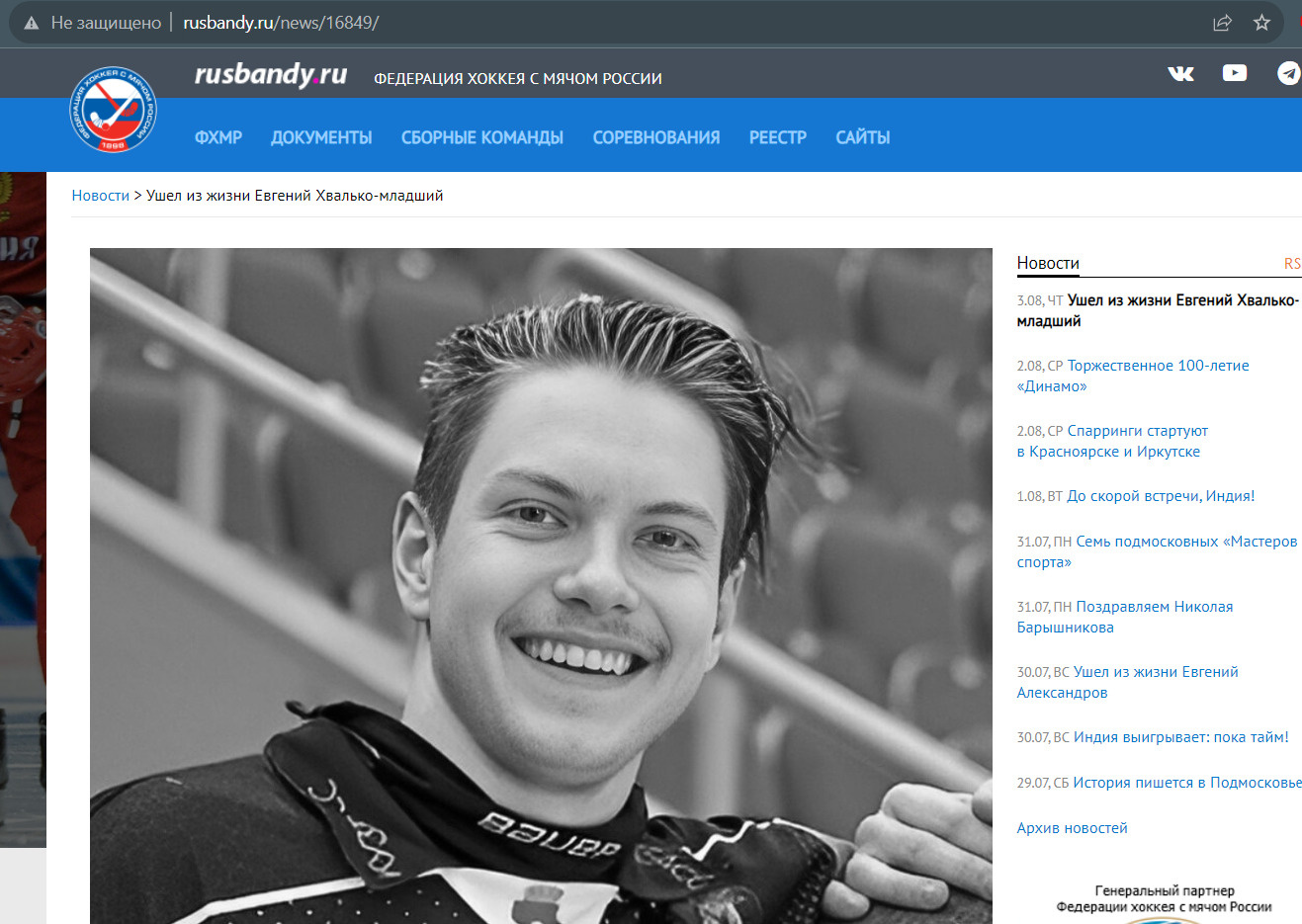Open the YouTube channel icon

[x=1234, y=73]
